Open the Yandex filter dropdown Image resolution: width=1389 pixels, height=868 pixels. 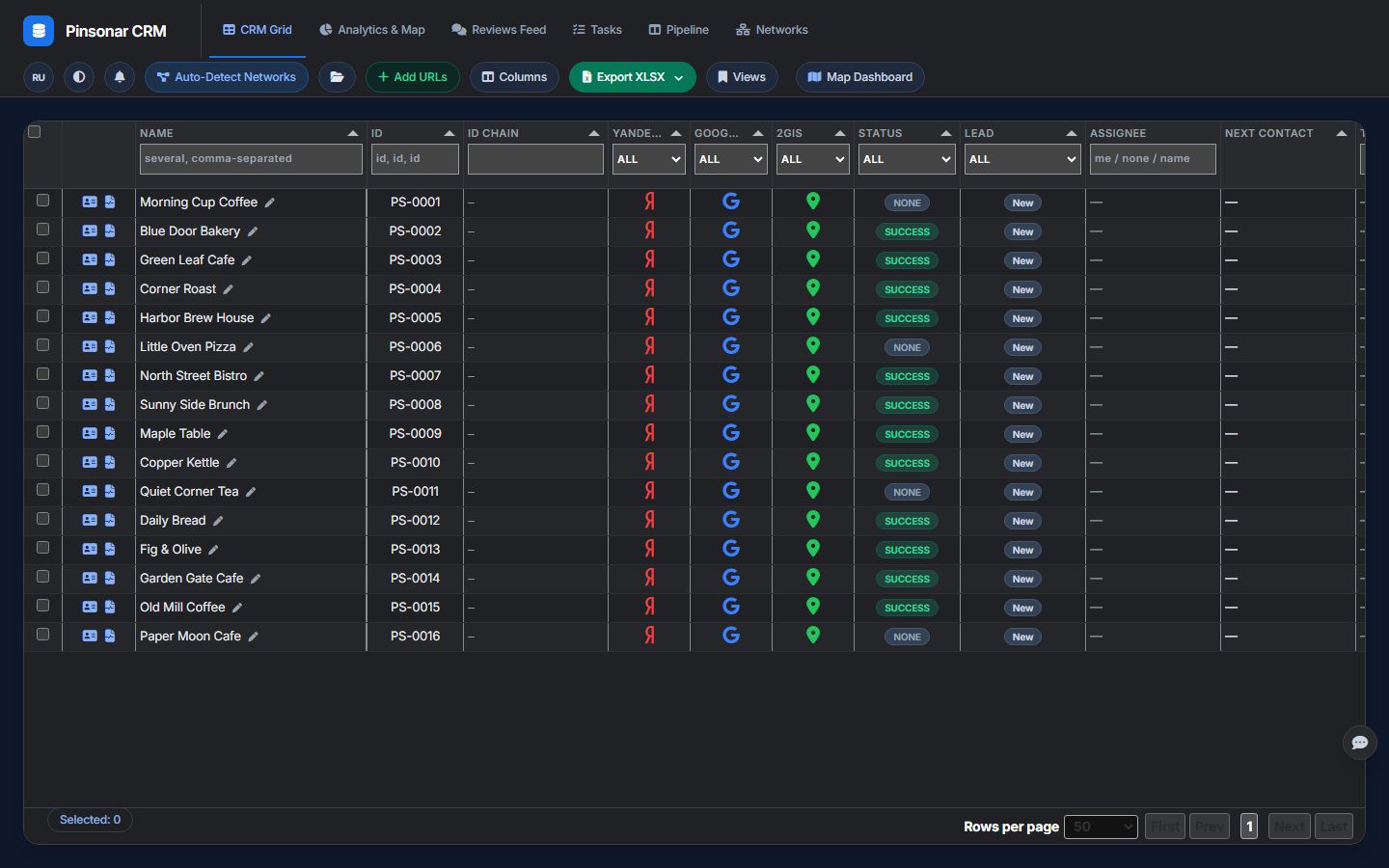[x=649, y=159]
